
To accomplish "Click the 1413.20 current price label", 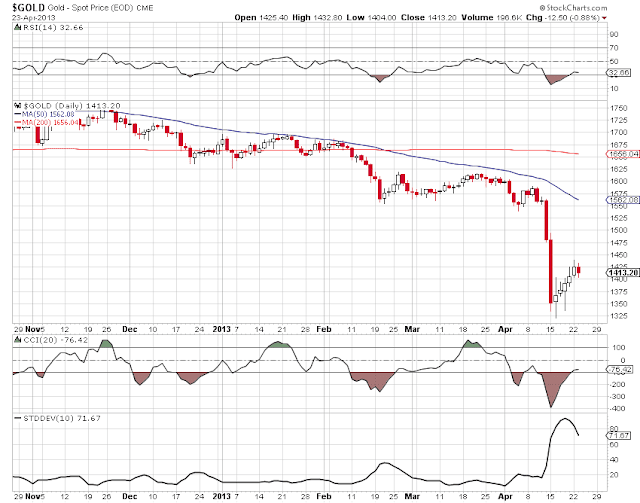I will (623, 272).
